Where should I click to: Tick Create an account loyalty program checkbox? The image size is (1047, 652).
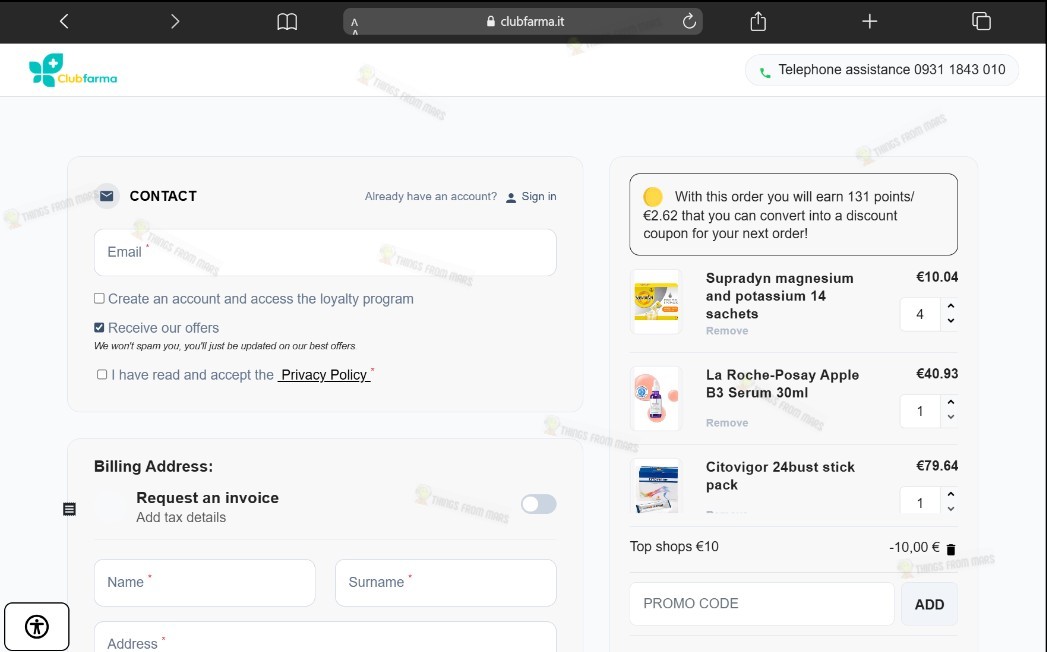pos(99,299)
